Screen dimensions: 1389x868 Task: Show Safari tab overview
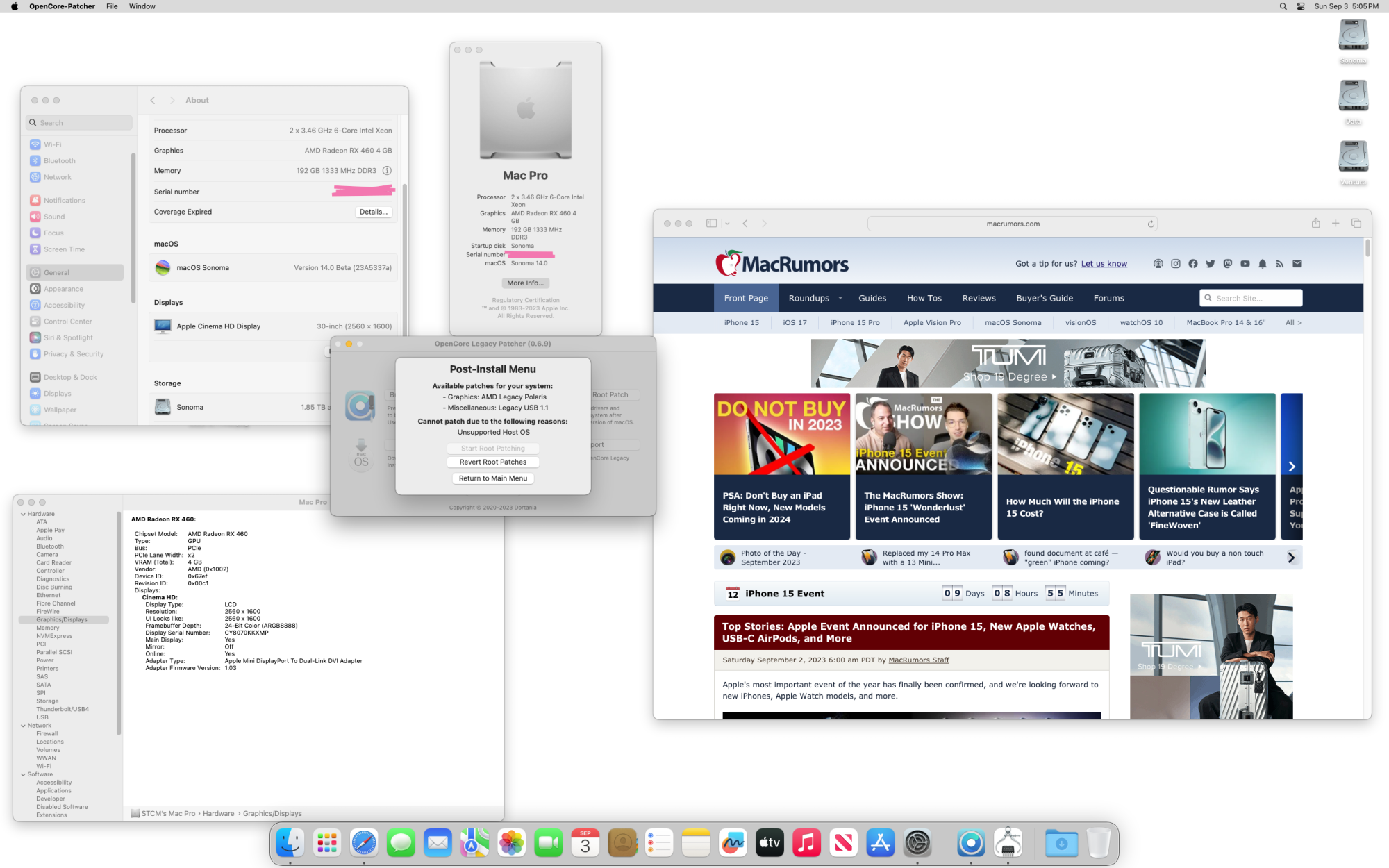pyautogui.click(x=1356, y=224)
